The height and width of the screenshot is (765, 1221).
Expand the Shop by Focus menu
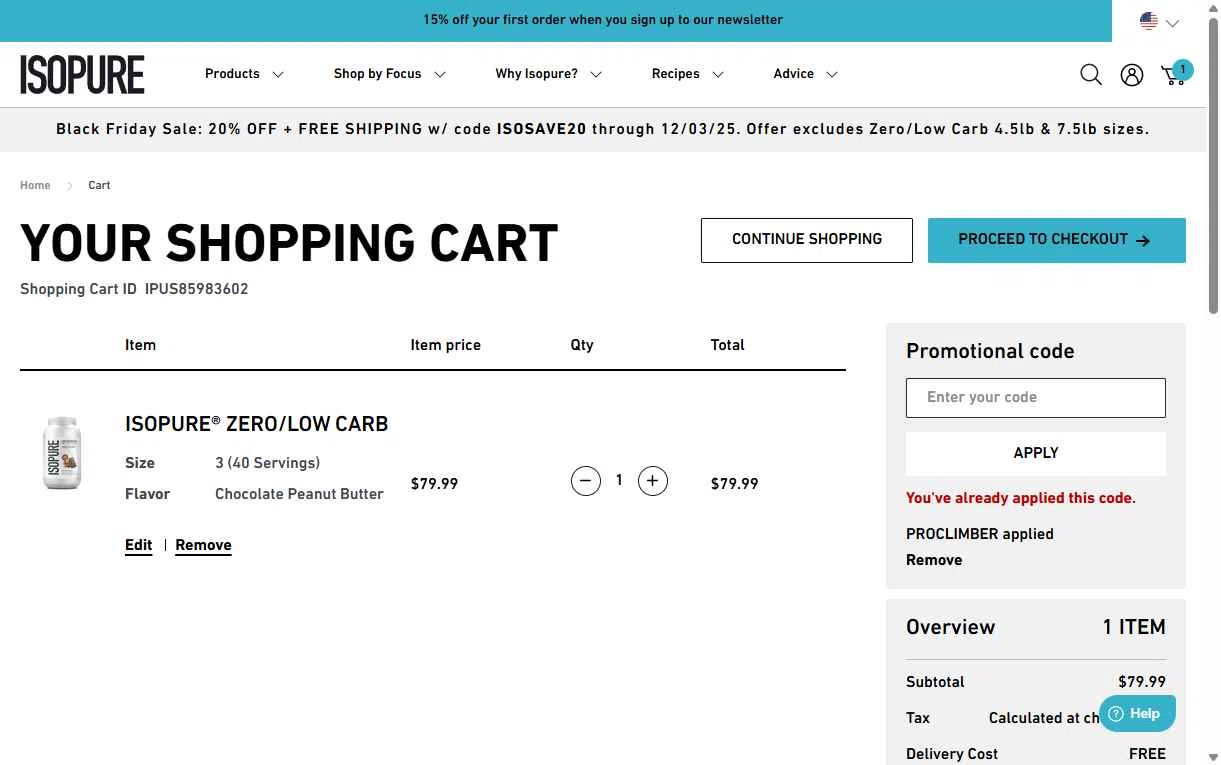(389, 74)
